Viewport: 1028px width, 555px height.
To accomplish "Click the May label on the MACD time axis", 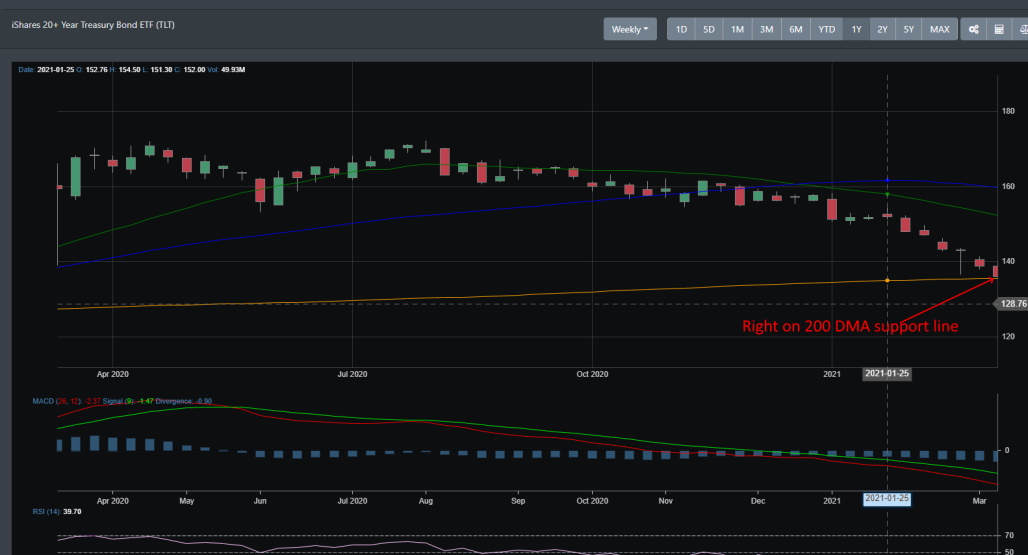I will [x=187, y=501].
